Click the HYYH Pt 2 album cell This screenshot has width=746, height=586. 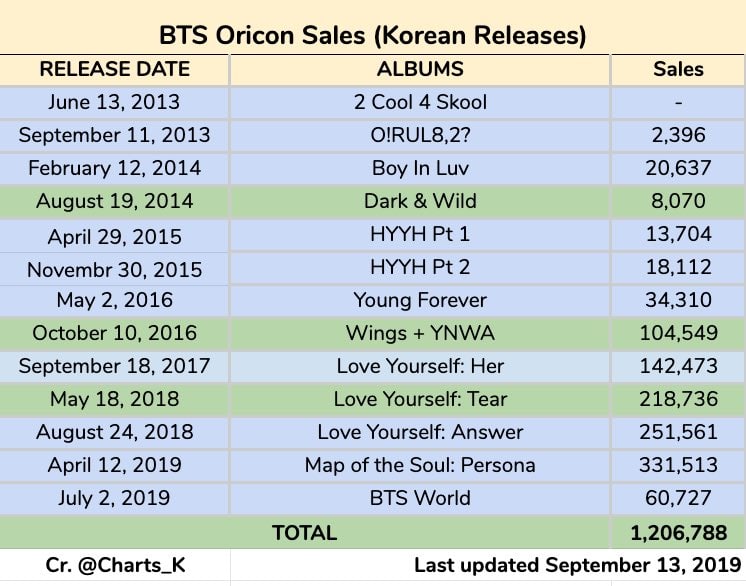click(420, 268)
